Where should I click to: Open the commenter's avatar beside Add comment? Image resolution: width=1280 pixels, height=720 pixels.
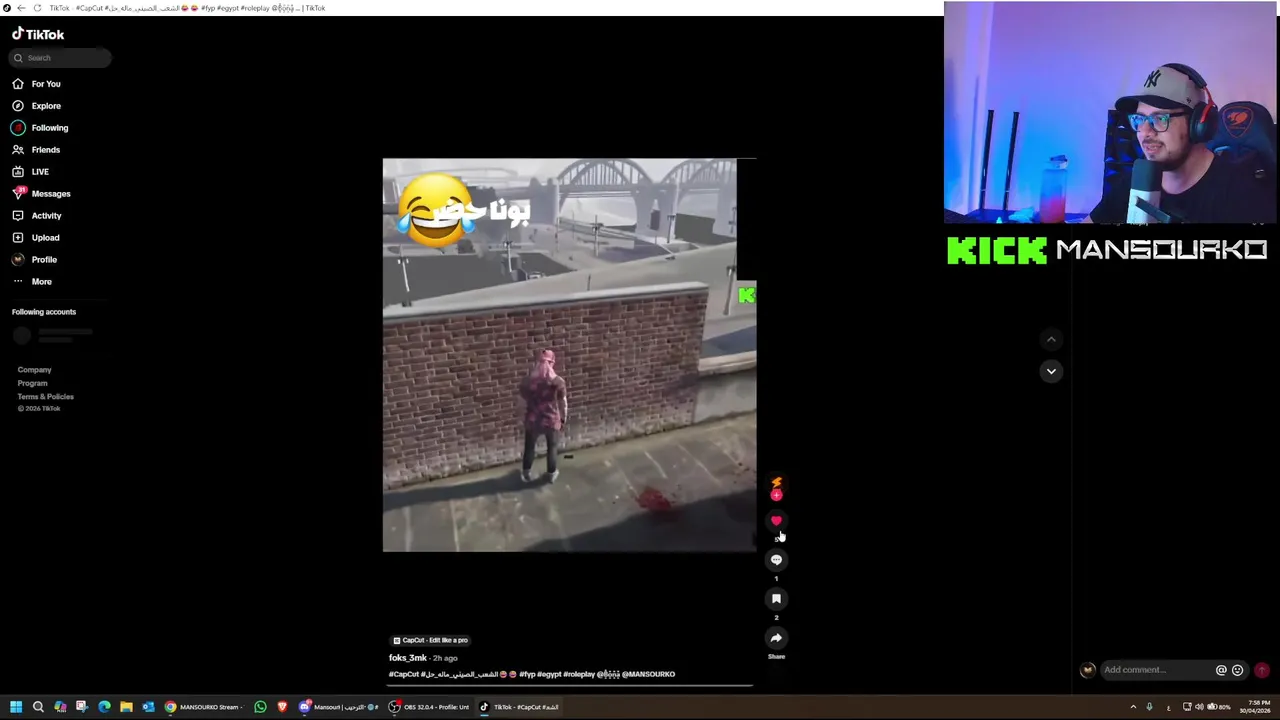coord(1088,670)
